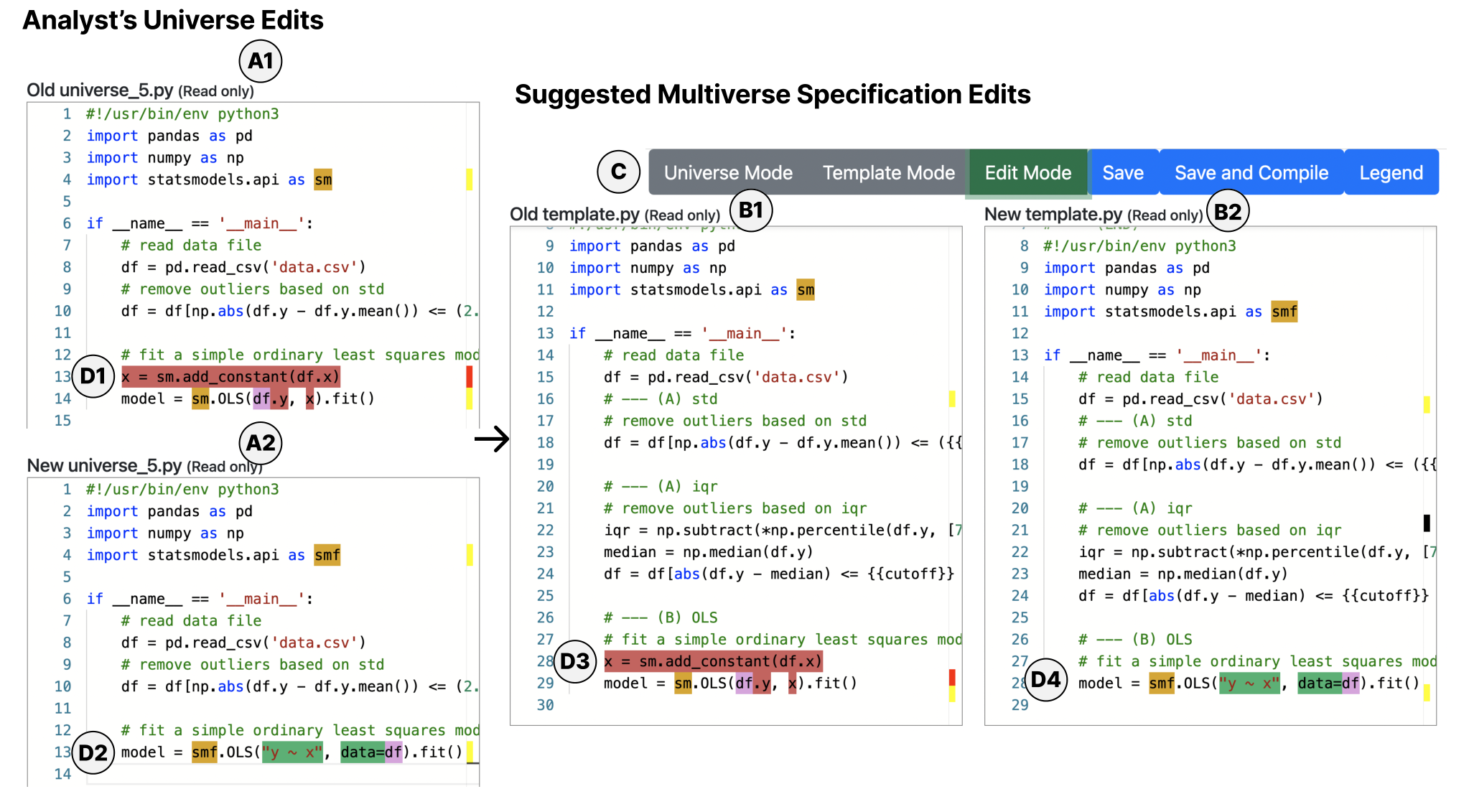
Task: Switch to Template Mode
Action: (888, 173)
